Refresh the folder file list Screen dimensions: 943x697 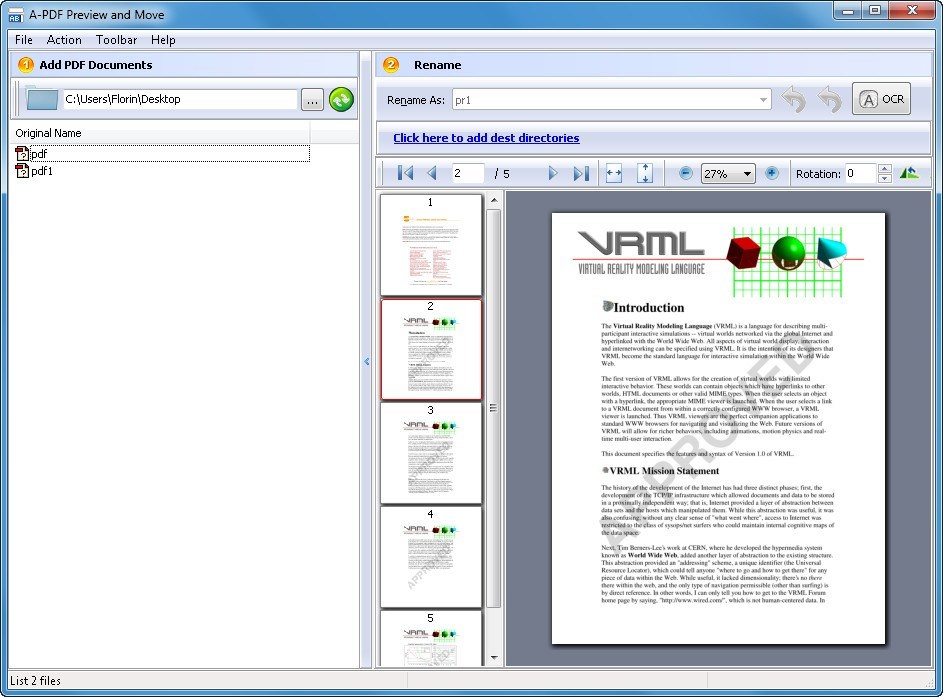coord(341,98)
